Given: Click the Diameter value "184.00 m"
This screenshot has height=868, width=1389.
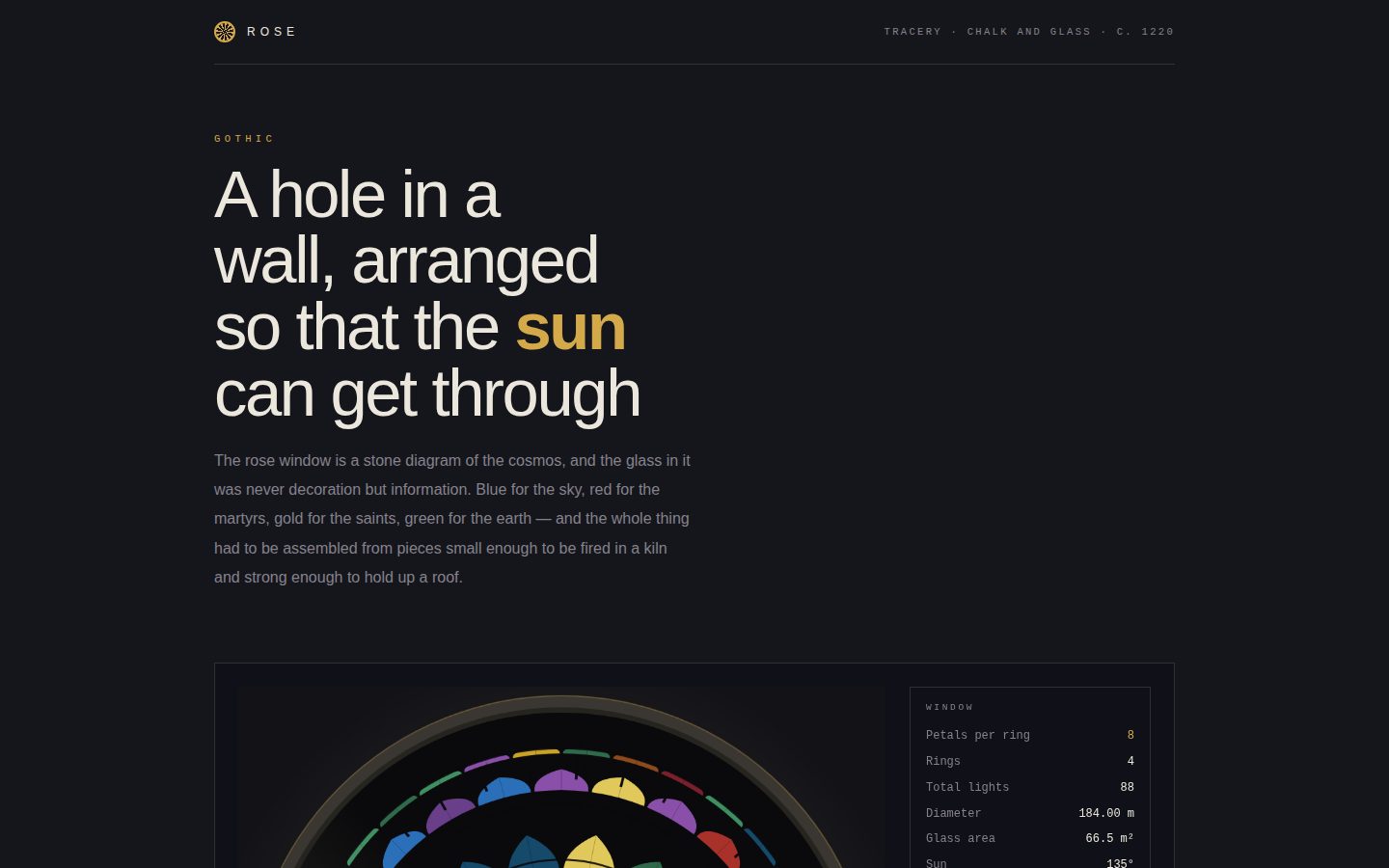Looking at the screenshot, I should [1106, 813].
